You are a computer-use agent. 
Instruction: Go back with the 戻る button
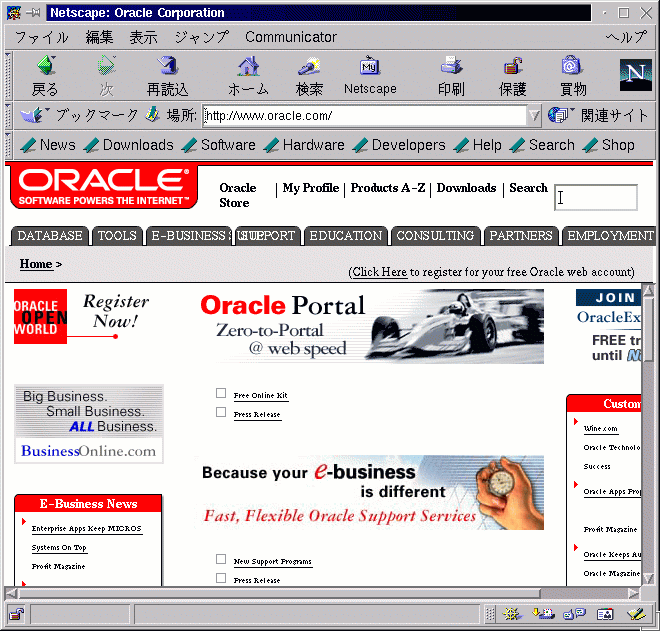45,76
